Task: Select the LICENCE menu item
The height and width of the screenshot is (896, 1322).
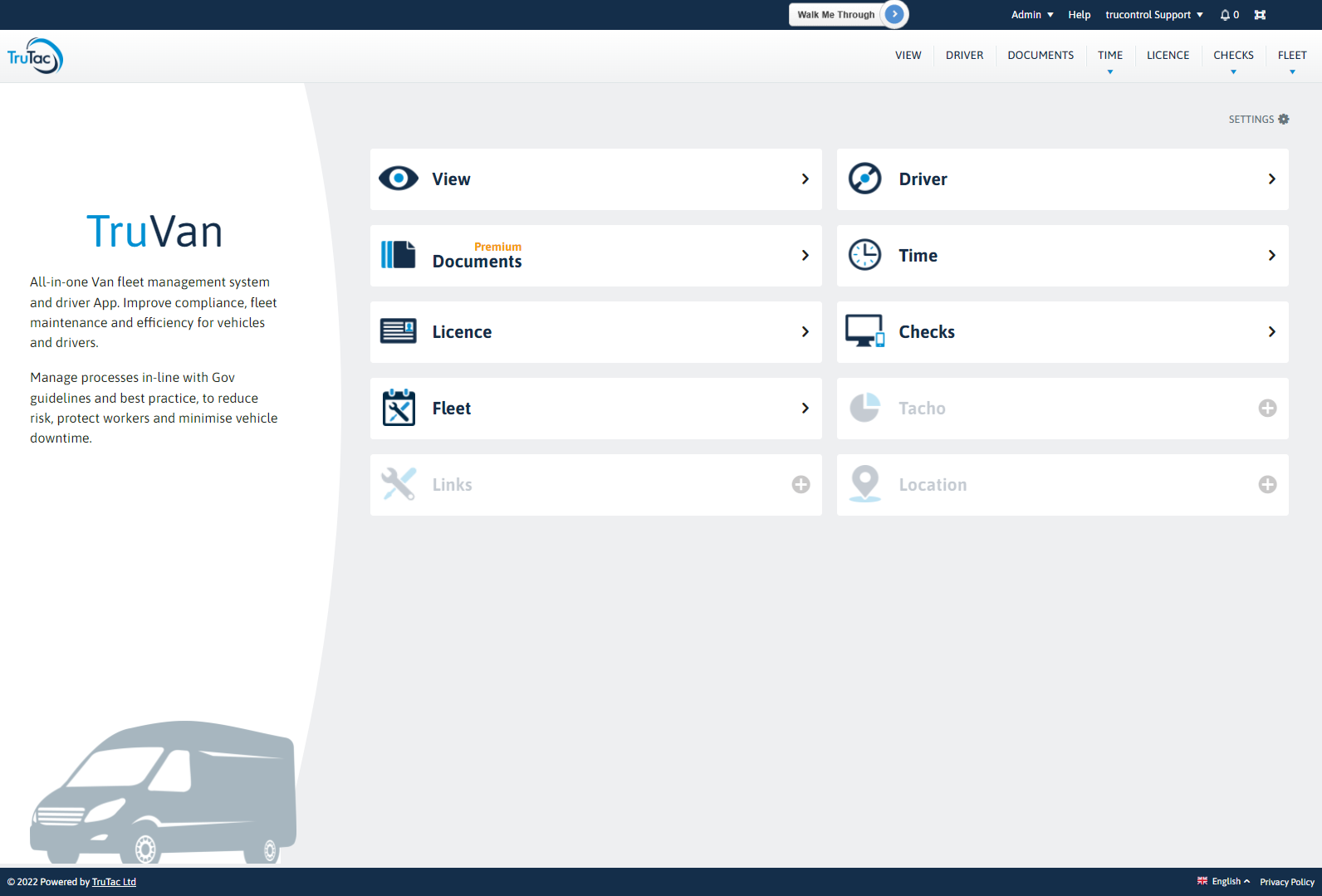Action: (1168, 56)
